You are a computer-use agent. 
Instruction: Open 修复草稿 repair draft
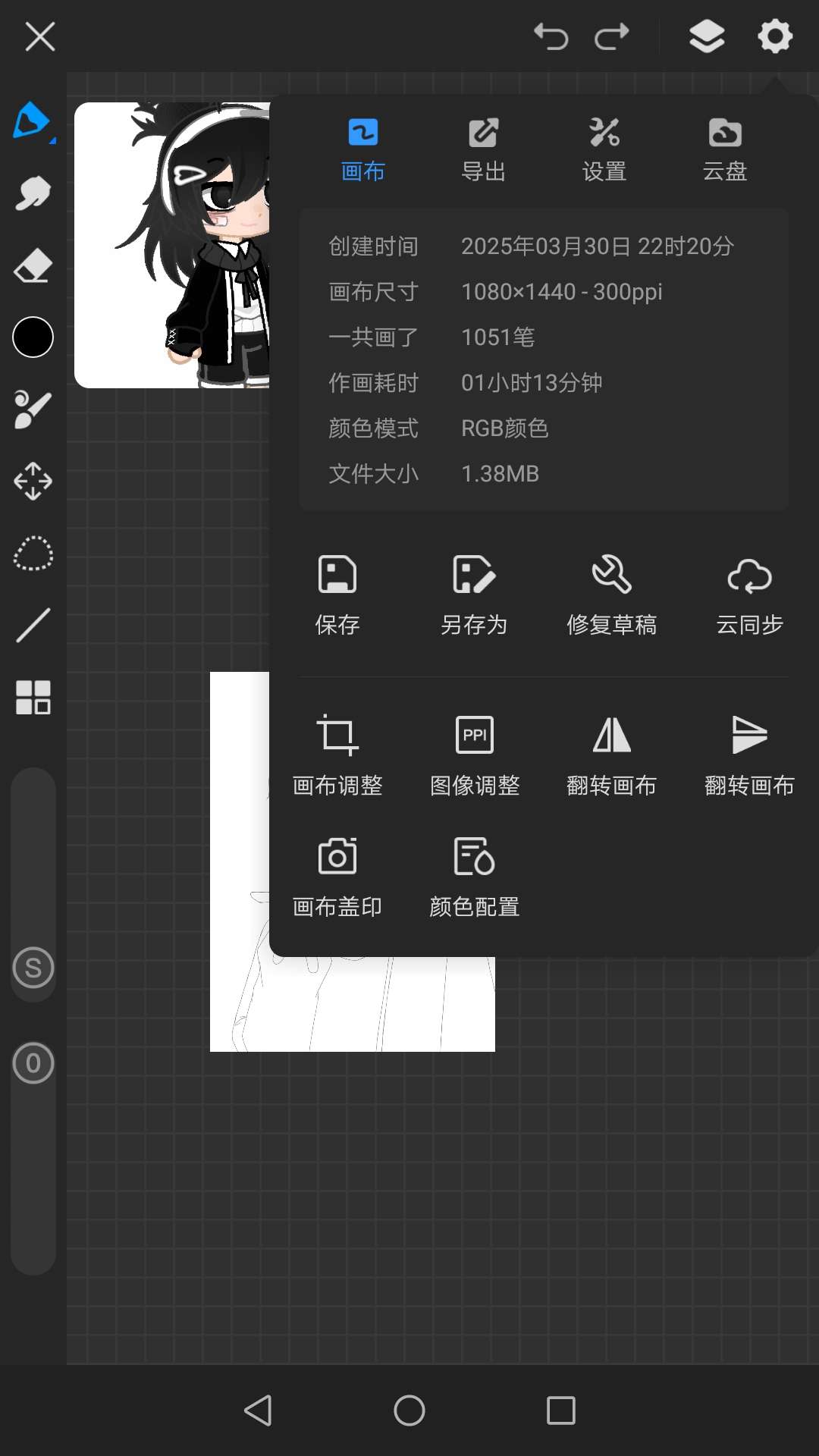click(x=611, y=594)
